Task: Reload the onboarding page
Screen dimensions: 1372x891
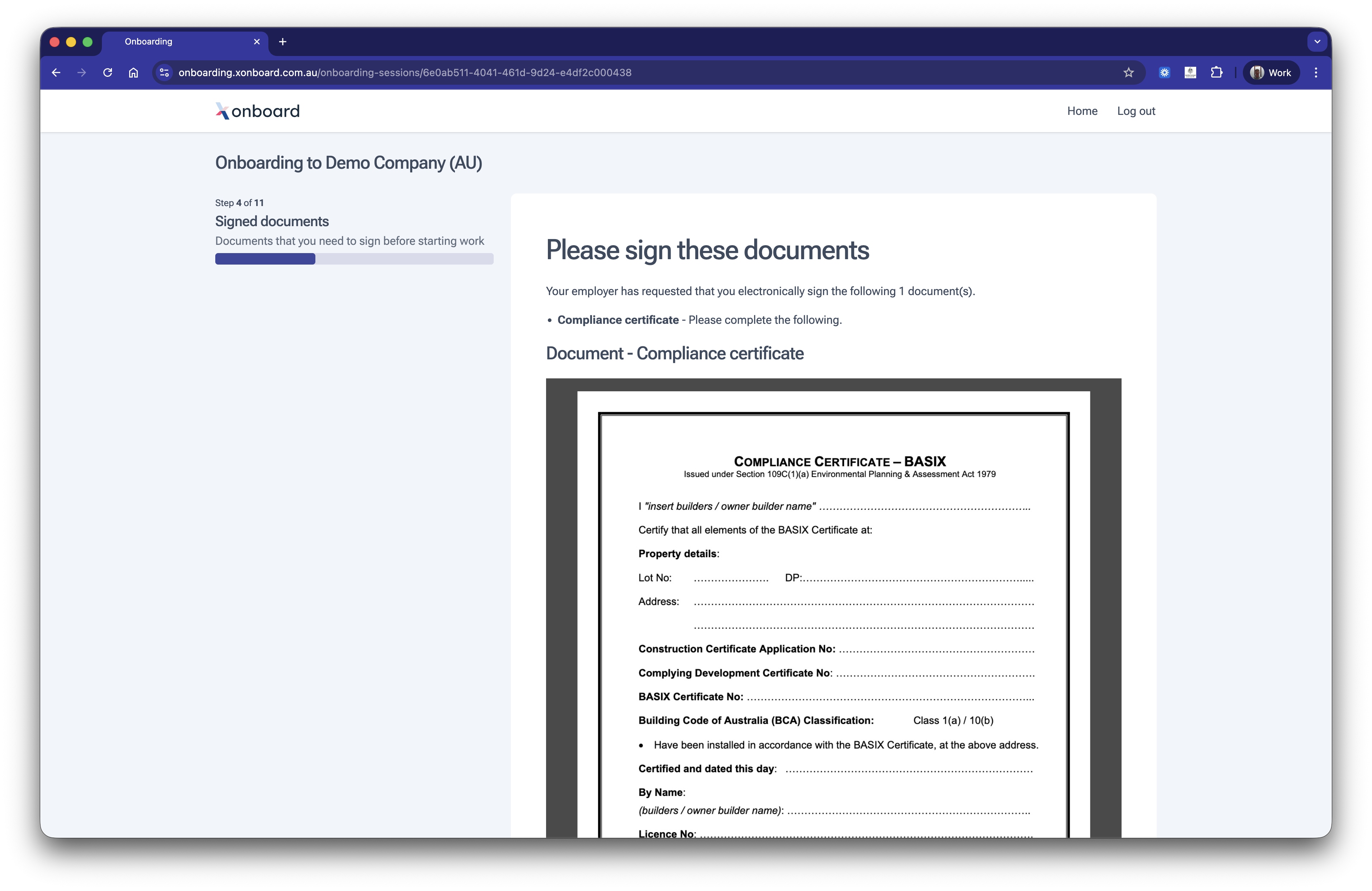Action: pos(107,73)
